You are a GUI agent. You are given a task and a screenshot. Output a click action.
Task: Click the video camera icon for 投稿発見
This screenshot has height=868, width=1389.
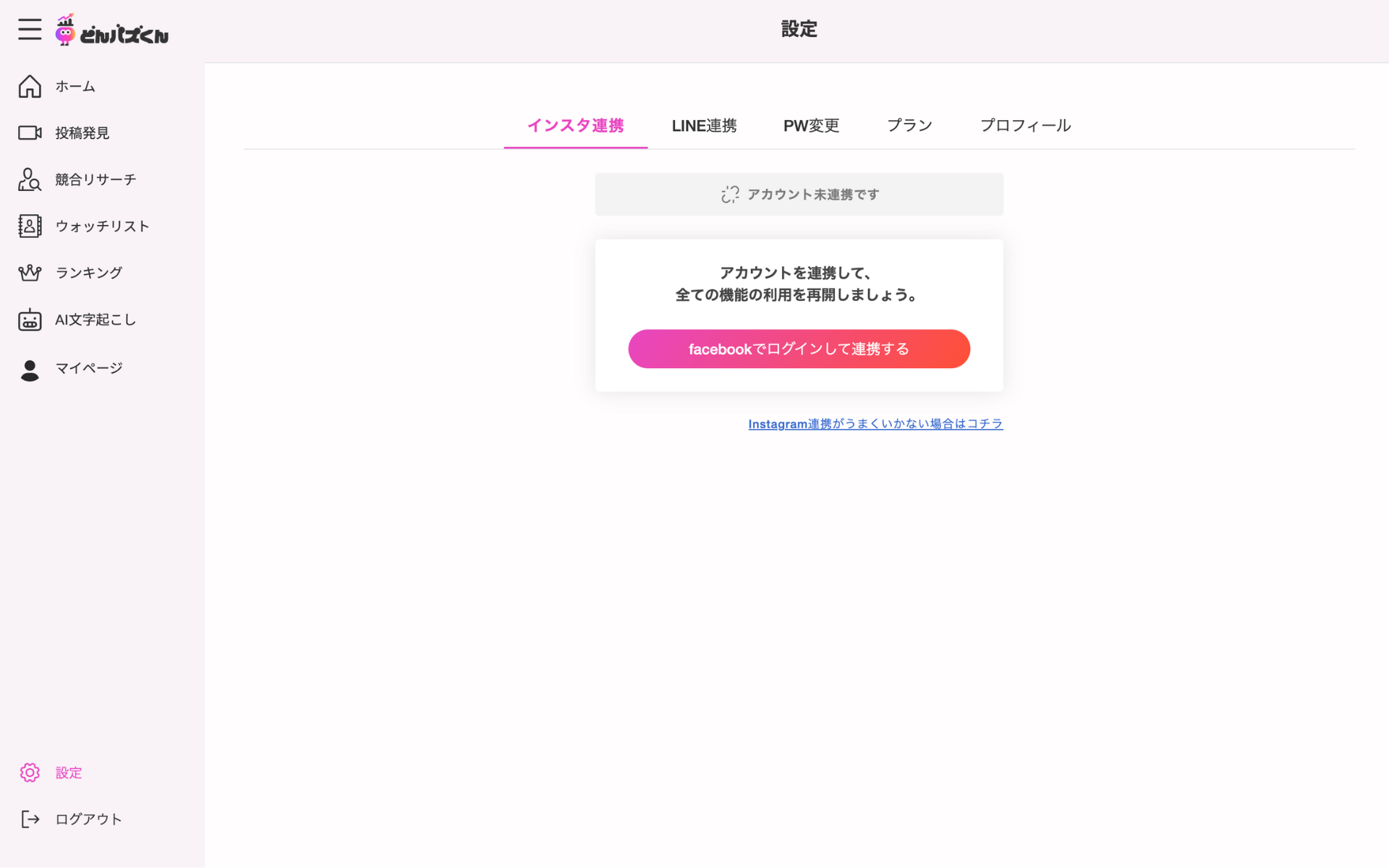pos(30,133)
